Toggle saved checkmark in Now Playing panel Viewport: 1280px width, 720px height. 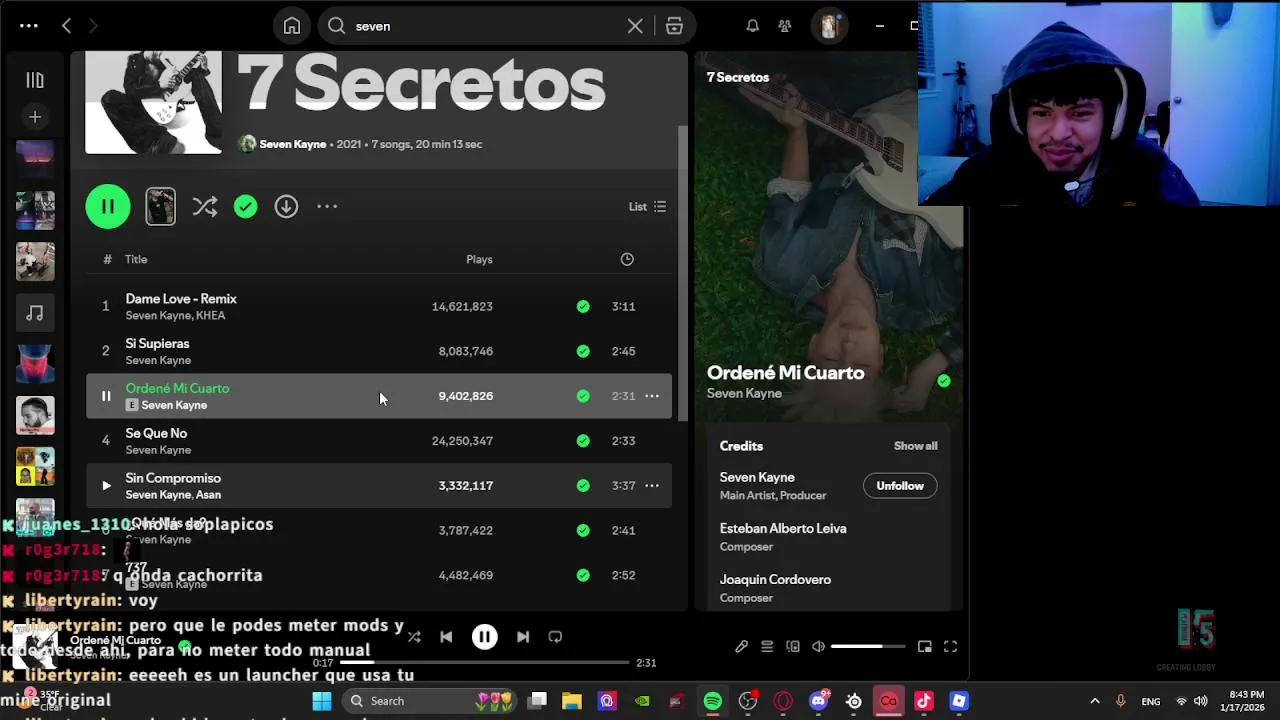click(944, 381)
